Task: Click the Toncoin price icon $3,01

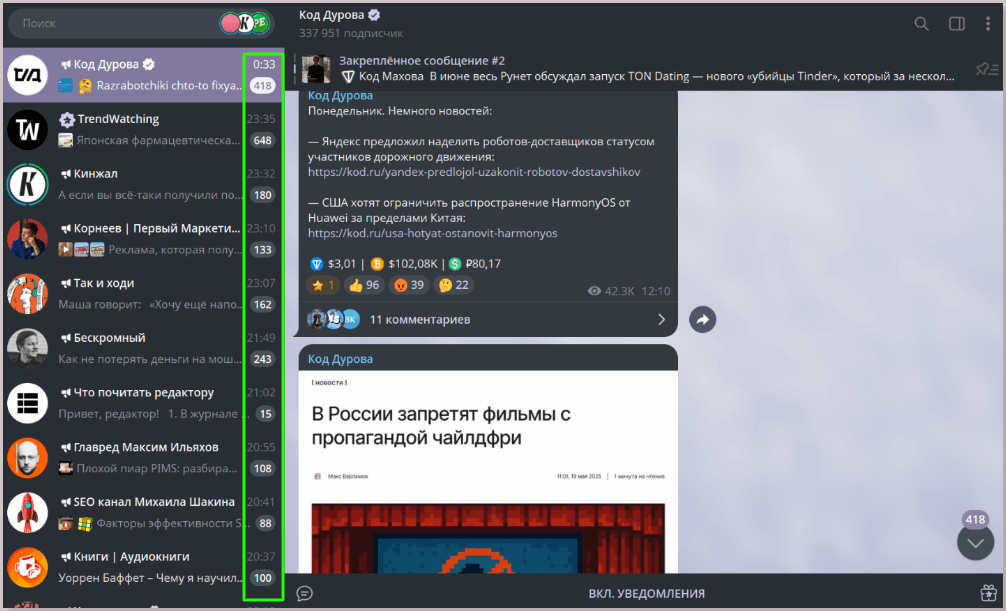Action: pos(316,264)
